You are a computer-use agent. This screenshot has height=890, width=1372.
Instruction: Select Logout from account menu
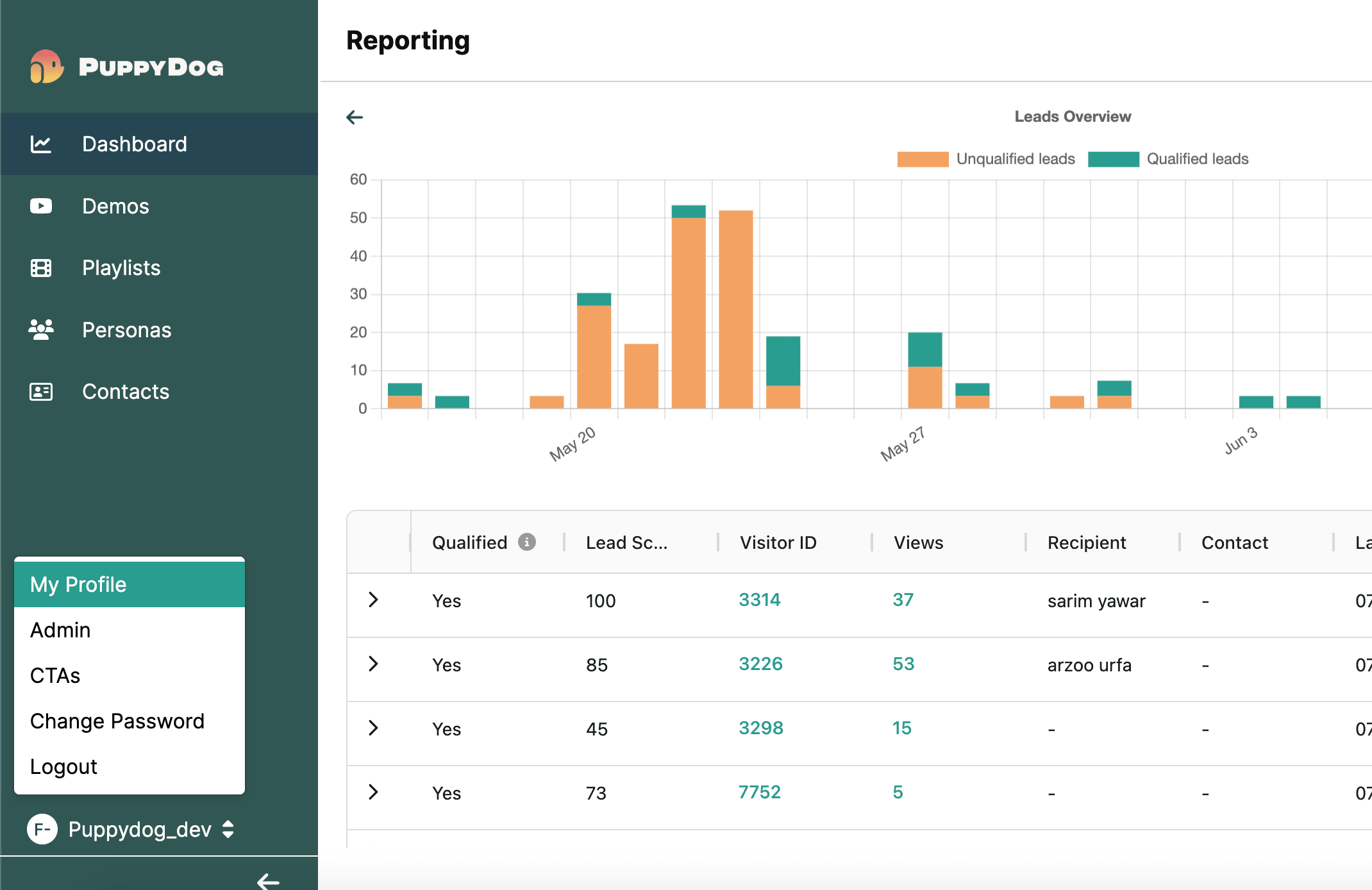click(x=63, y=767)
